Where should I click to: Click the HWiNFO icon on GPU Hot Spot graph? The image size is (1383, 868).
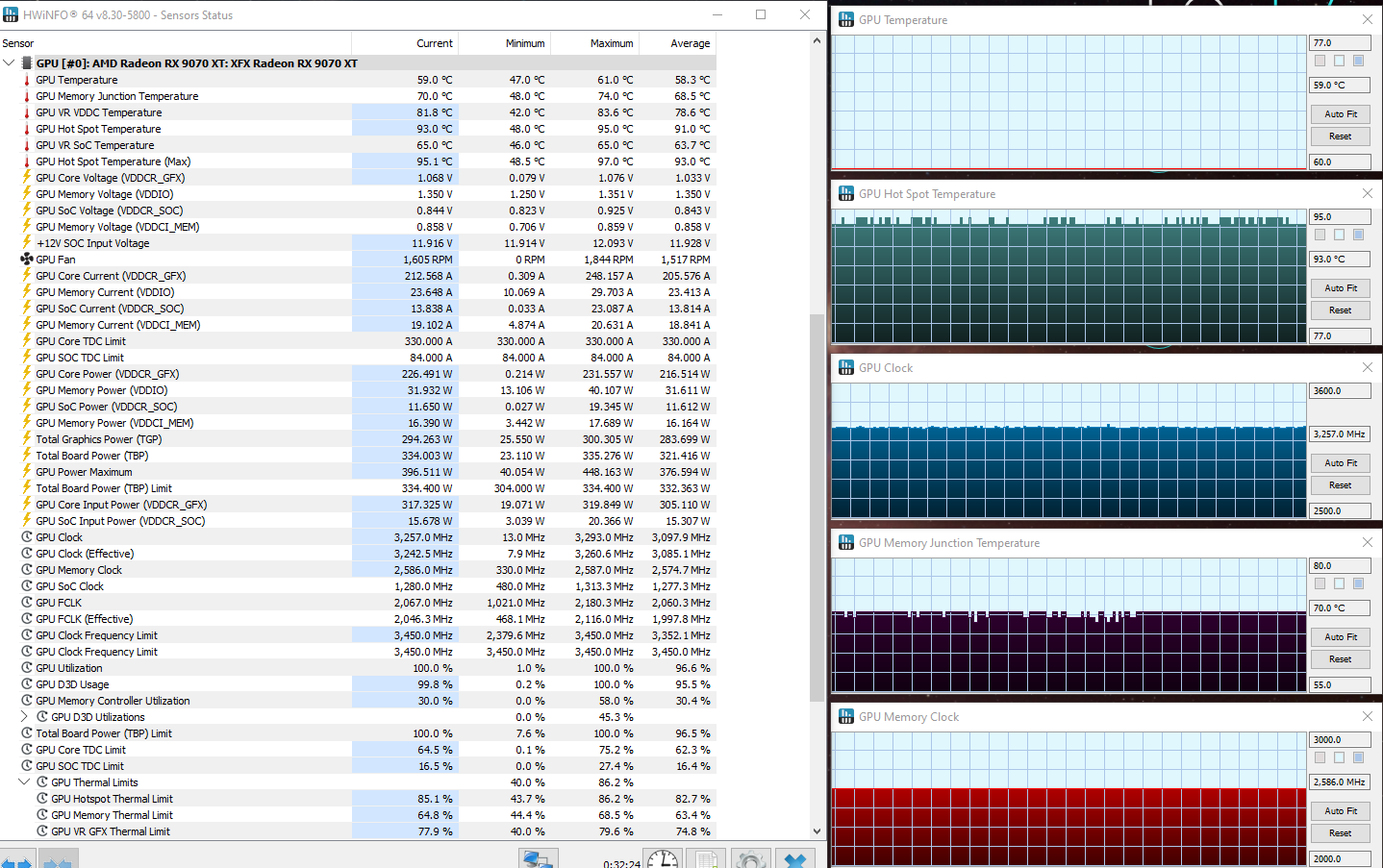tap(845, 193)
